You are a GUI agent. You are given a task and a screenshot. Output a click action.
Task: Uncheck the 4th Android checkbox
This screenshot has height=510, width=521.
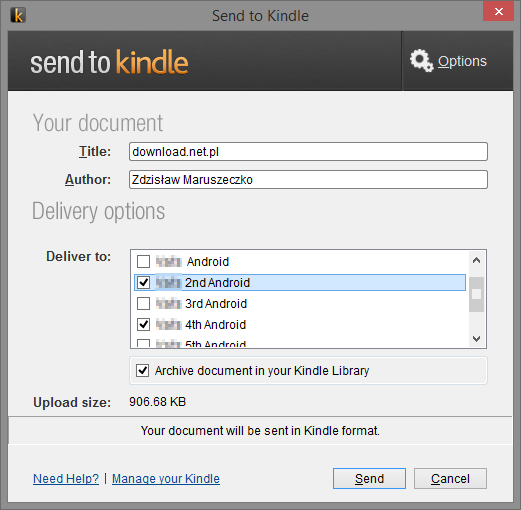[x=144, y=325]
